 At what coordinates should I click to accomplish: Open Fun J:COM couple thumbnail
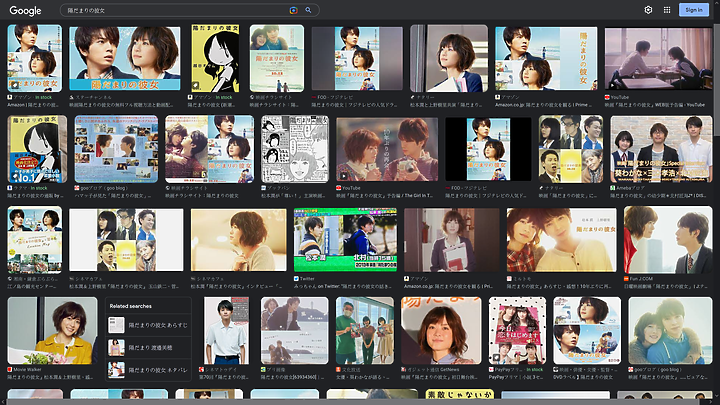[668, 240]
